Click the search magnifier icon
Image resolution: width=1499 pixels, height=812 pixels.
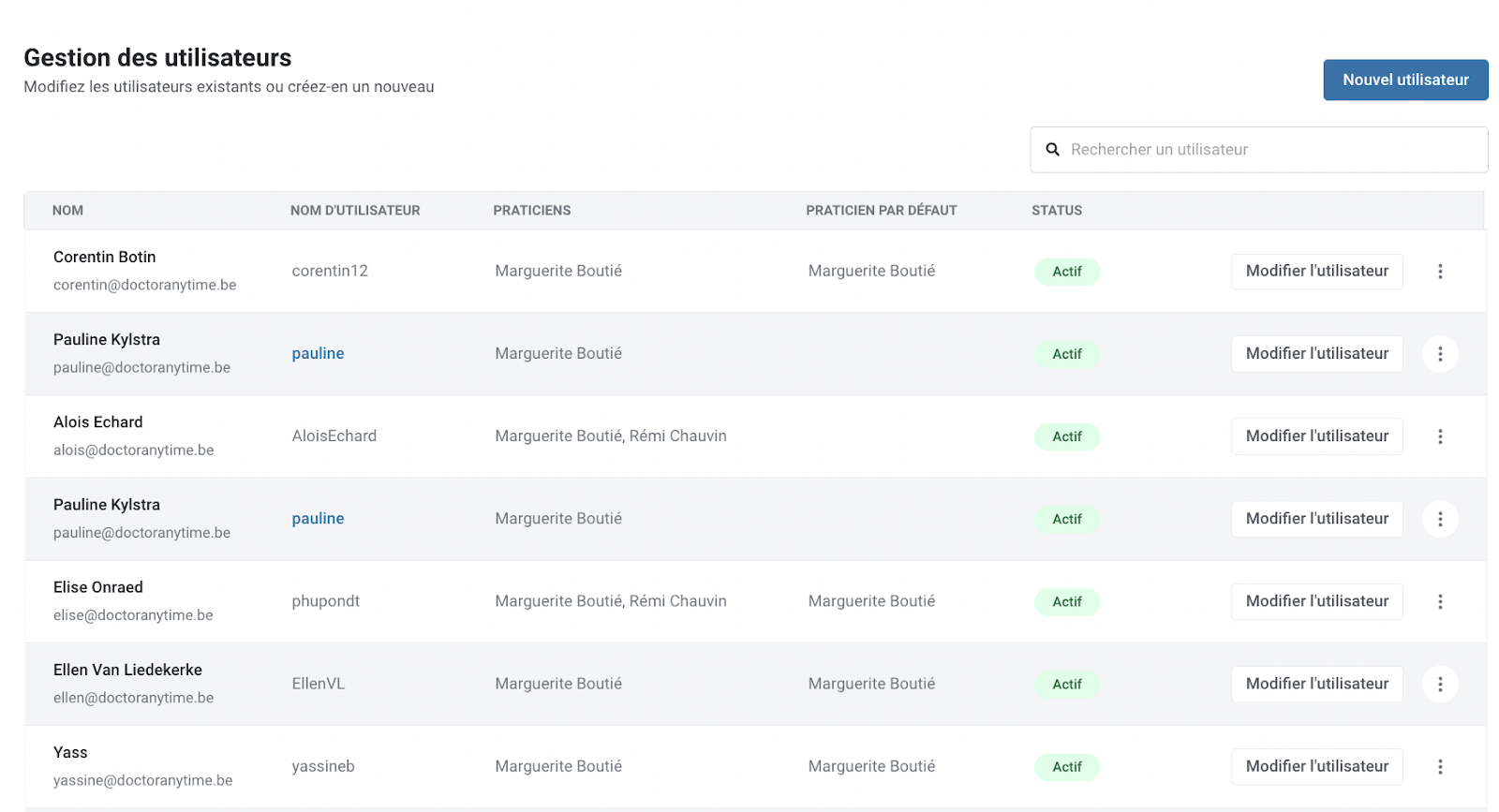1052,150
